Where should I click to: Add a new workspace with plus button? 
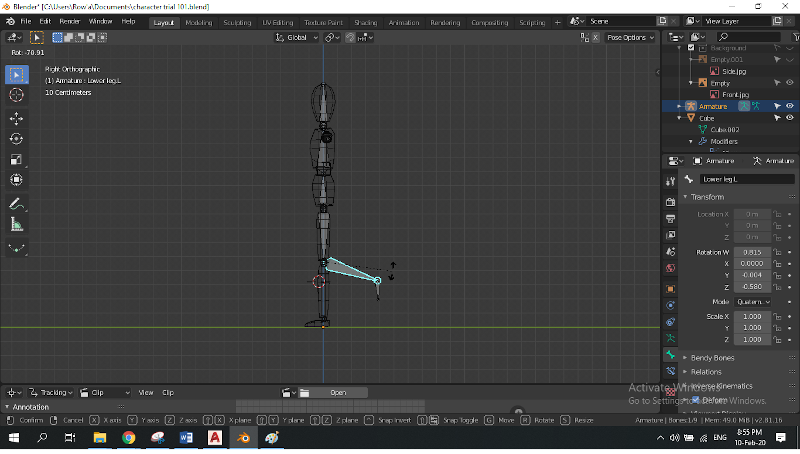(557, 22)
